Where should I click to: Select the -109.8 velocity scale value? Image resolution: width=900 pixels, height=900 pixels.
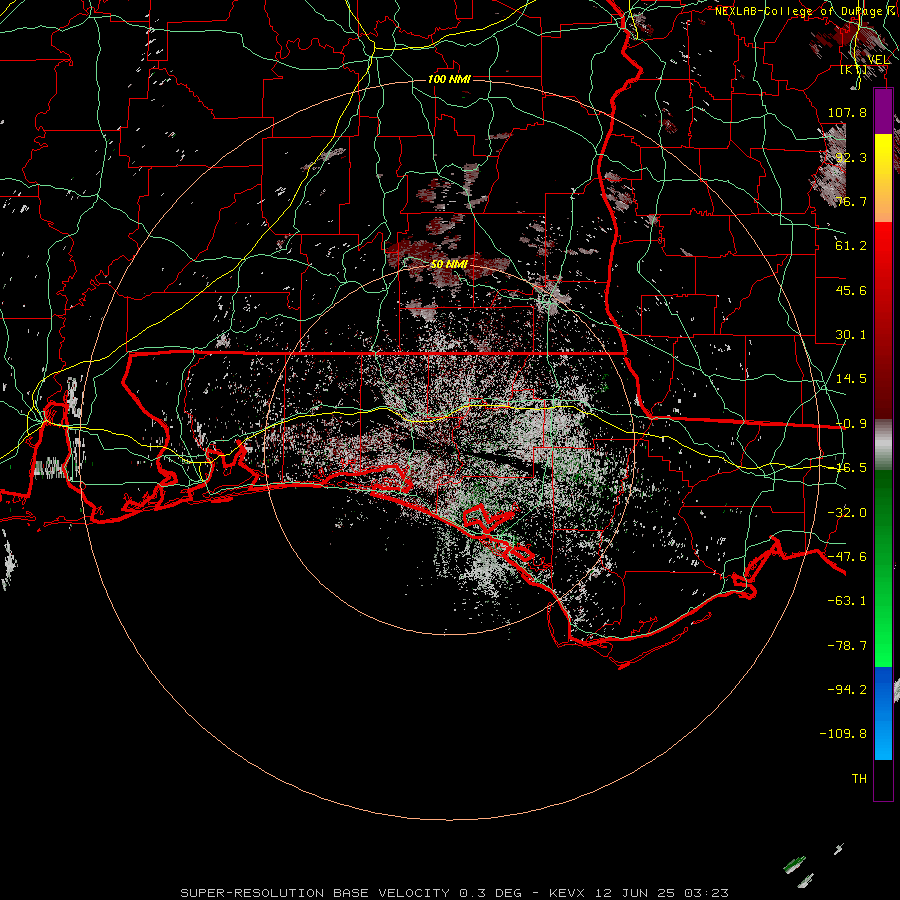point(843,734)
